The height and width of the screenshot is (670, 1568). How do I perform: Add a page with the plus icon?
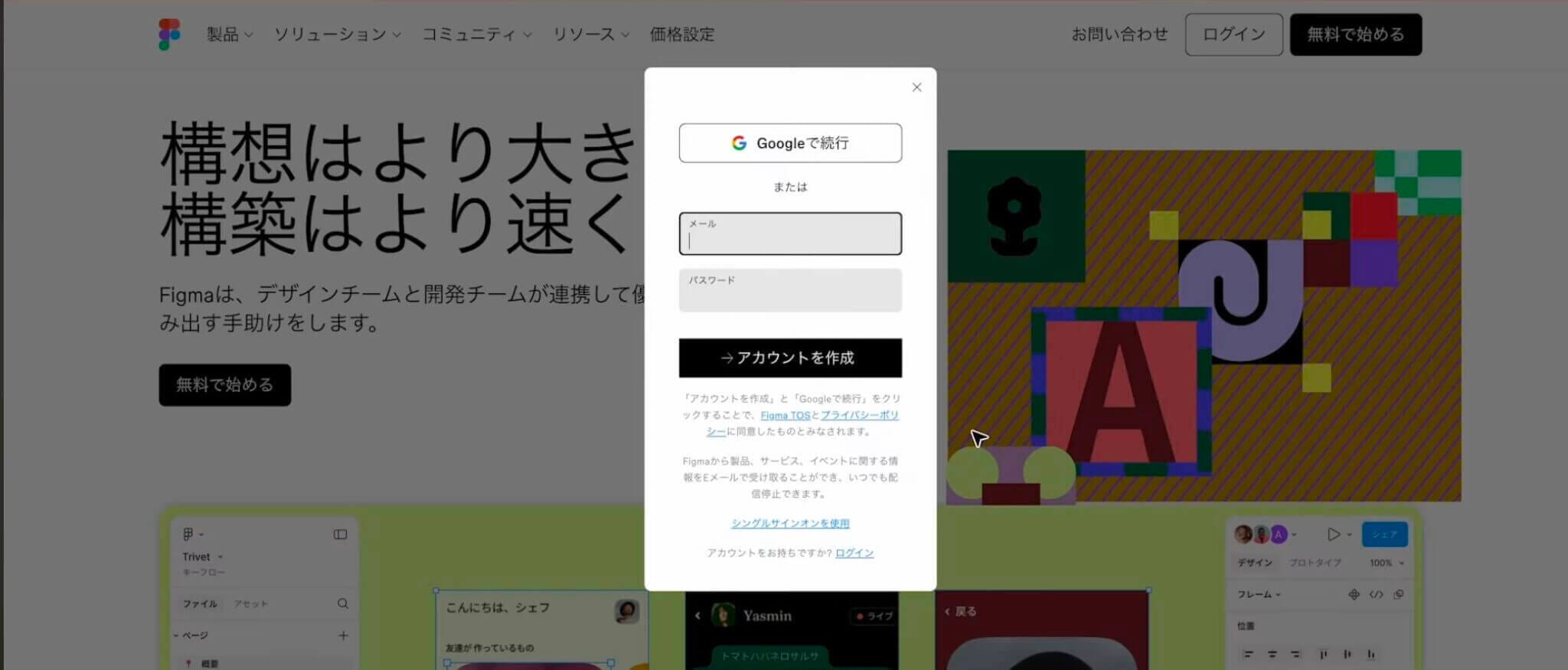(343, 636)
